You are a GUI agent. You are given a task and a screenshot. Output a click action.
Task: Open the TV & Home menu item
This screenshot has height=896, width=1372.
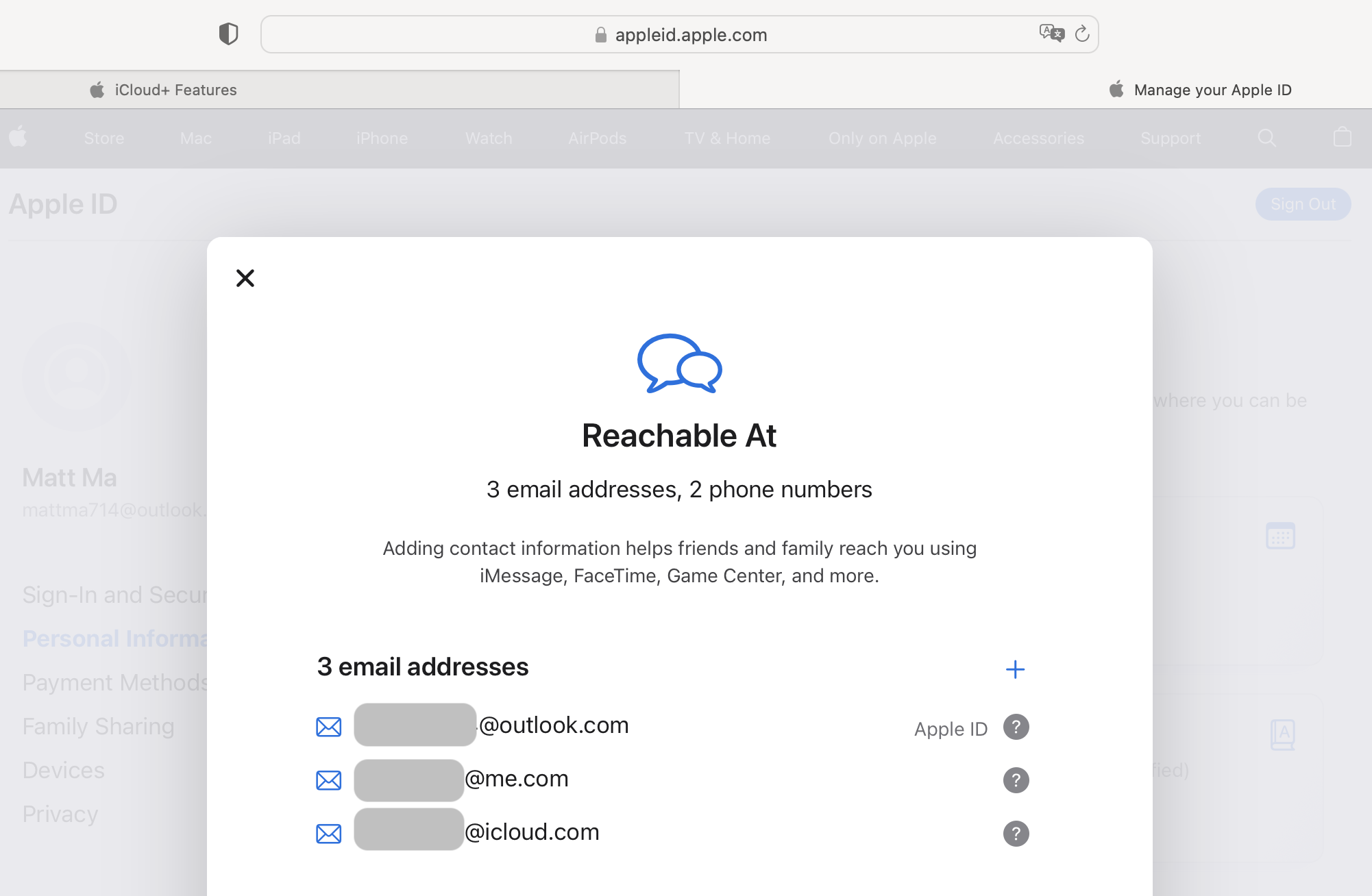[x=727, y=138]
